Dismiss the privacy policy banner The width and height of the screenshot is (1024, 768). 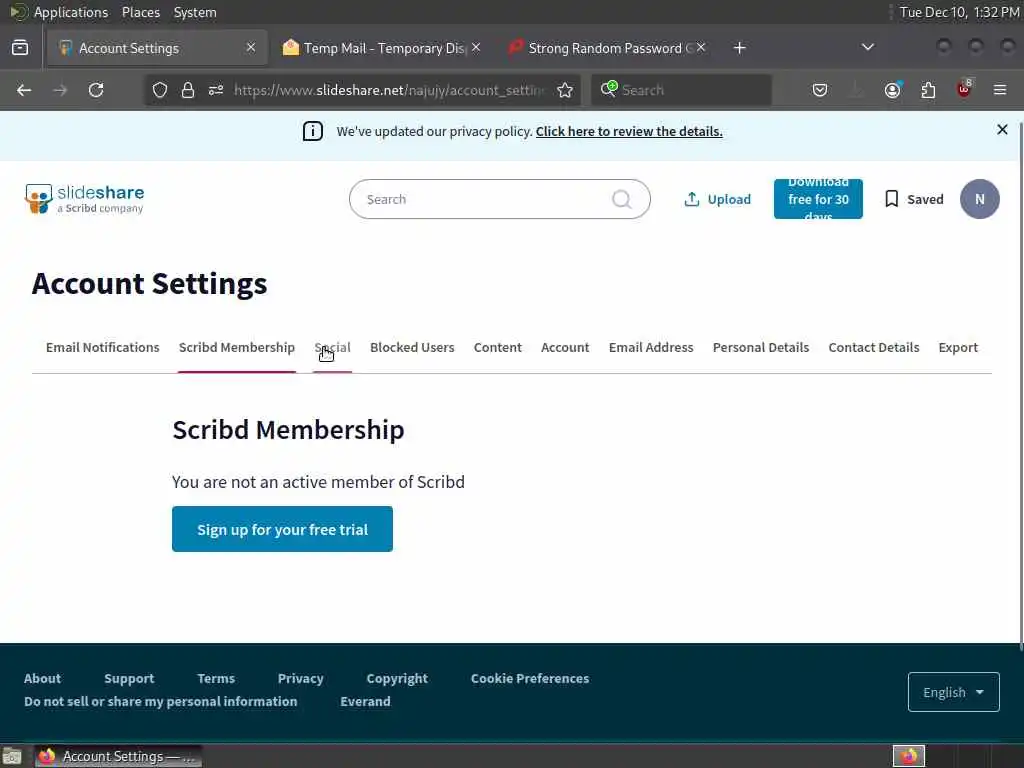click(1002, 129)
